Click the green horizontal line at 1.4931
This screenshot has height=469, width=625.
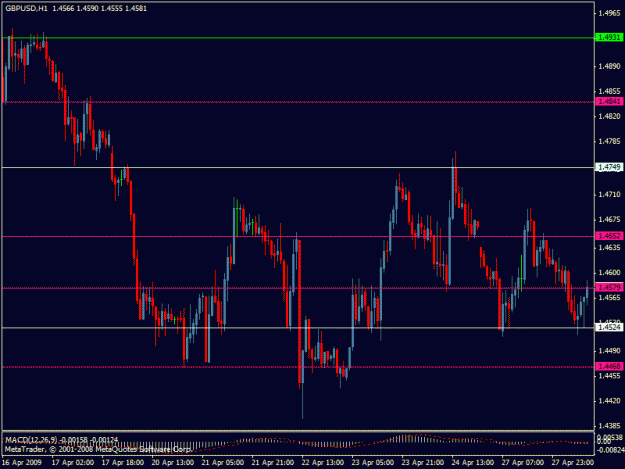pyautogui.click(x=298, y=38)
